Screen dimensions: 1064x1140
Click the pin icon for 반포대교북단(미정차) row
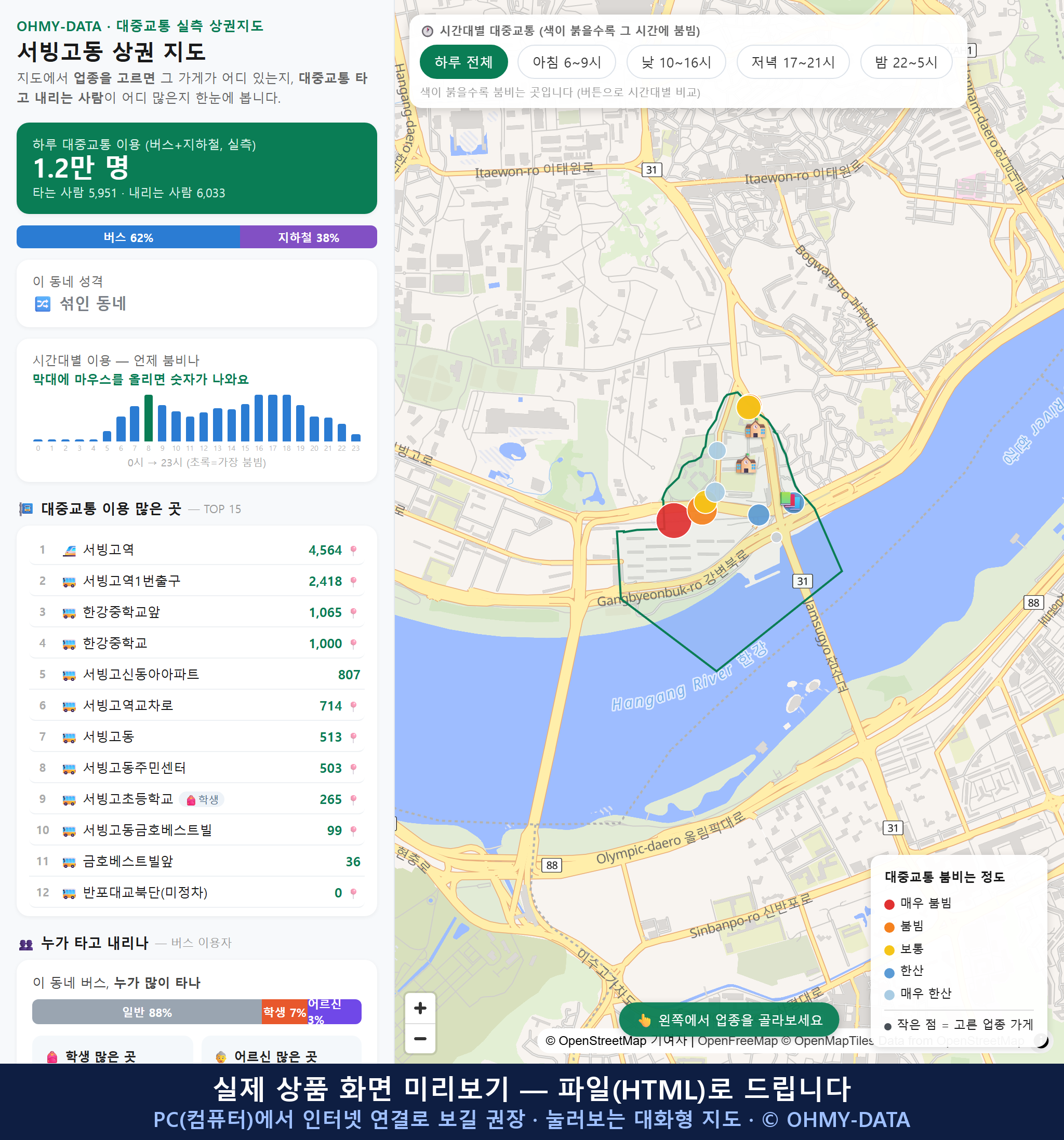[353, 893]
